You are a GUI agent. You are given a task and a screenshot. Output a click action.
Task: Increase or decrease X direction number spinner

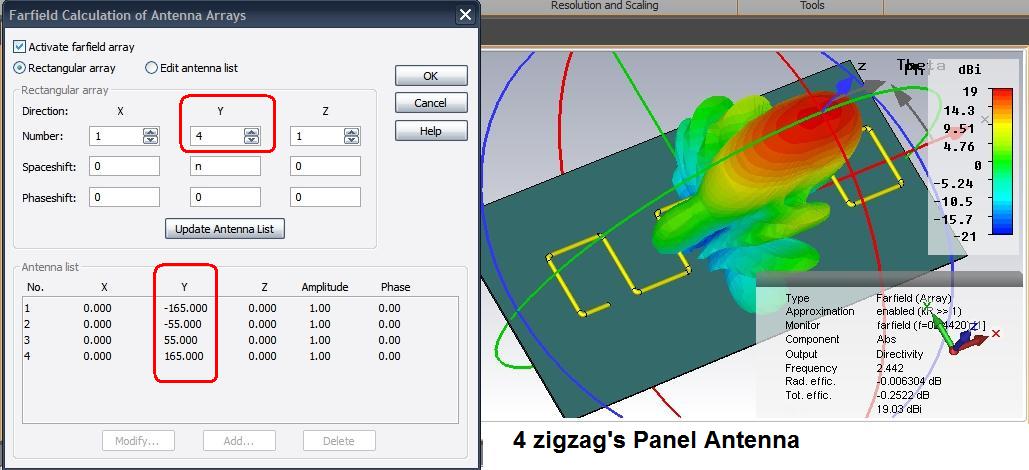pyautogui.click(x=150, y=136)
